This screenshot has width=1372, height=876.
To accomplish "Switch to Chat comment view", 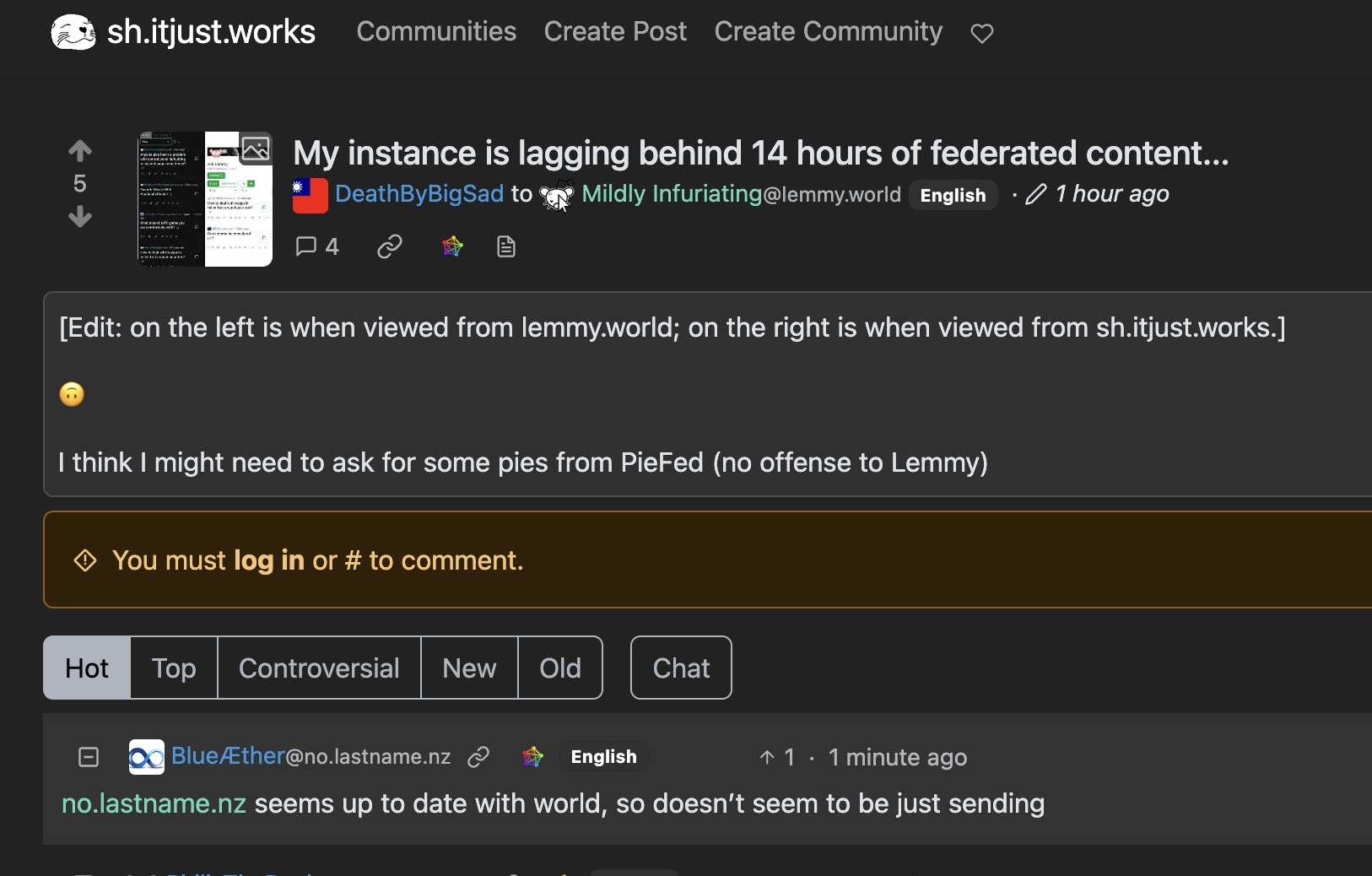I will pos(681,668).
